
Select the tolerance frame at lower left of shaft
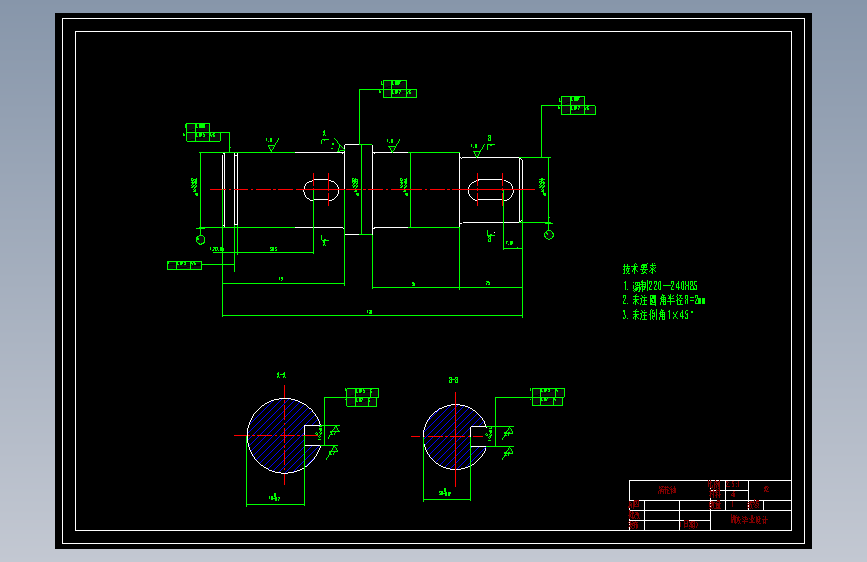click(184, 266)
